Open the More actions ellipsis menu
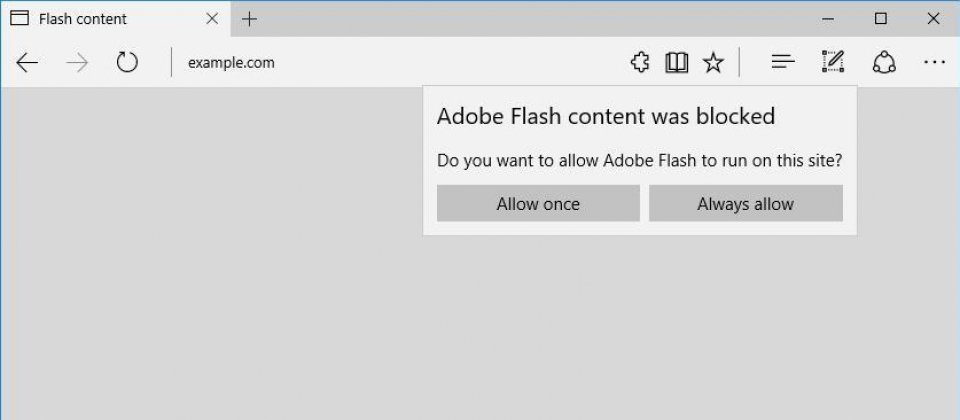Viewport: 960px width, 420px height. click(x=934, y=62)
